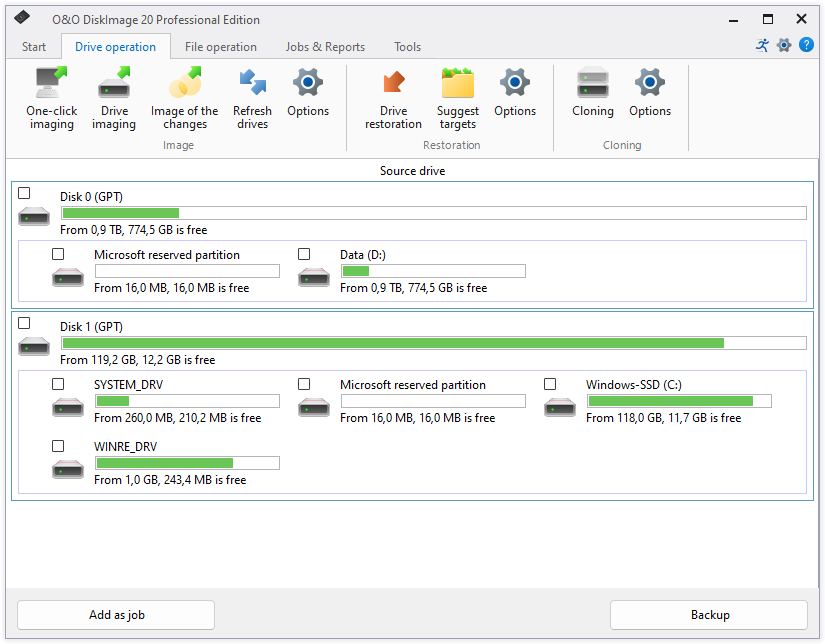Screen dimensions: 825x644
Task: Launch the Cloning tool
Action: (x=593, y=83)
